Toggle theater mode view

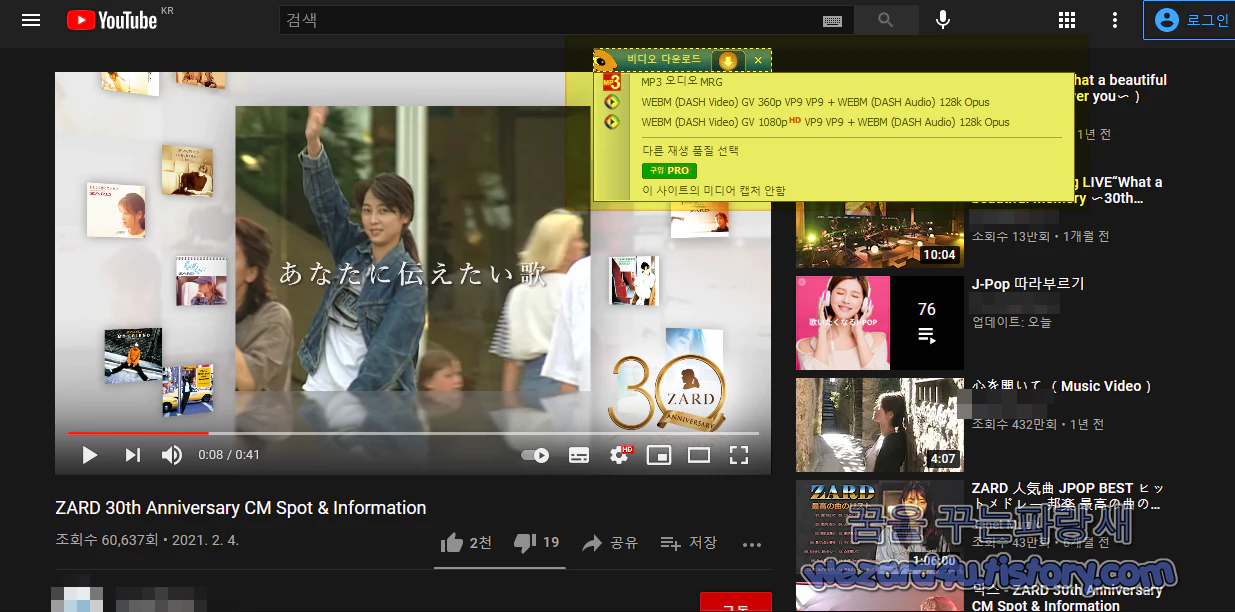click(699, 455)
